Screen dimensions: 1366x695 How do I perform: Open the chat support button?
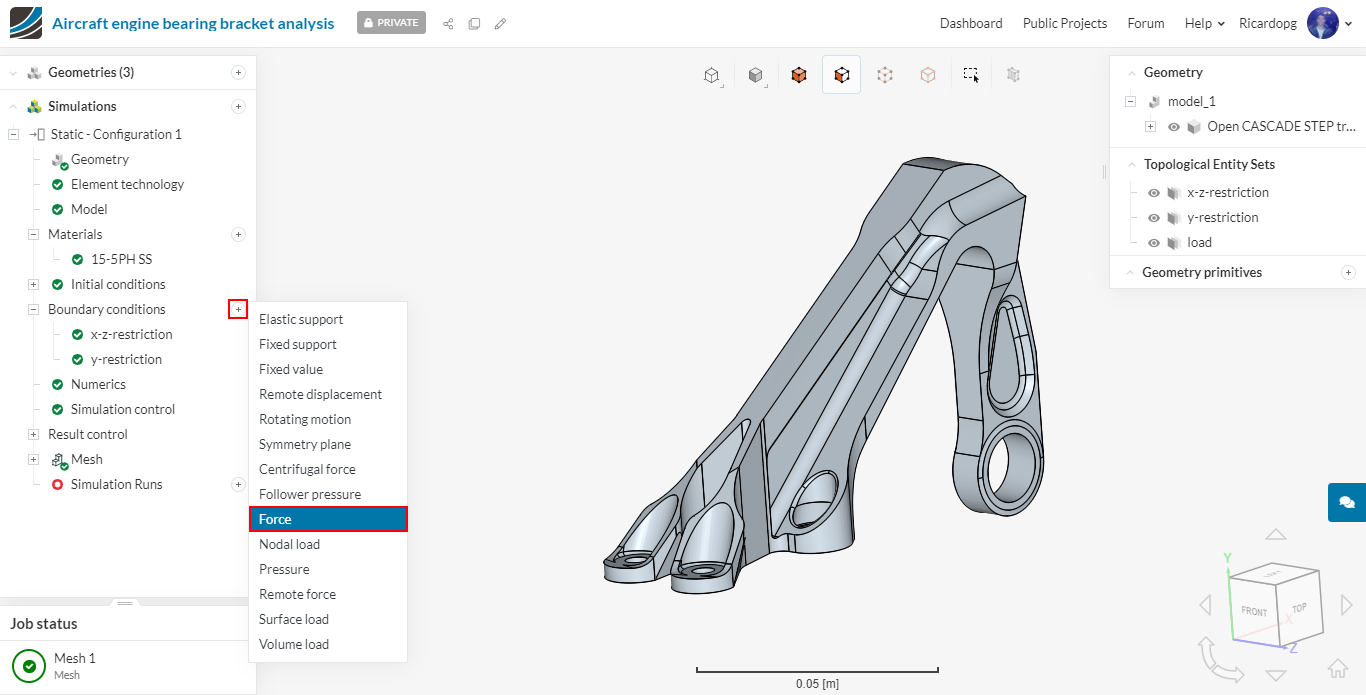pos(1346,502)
